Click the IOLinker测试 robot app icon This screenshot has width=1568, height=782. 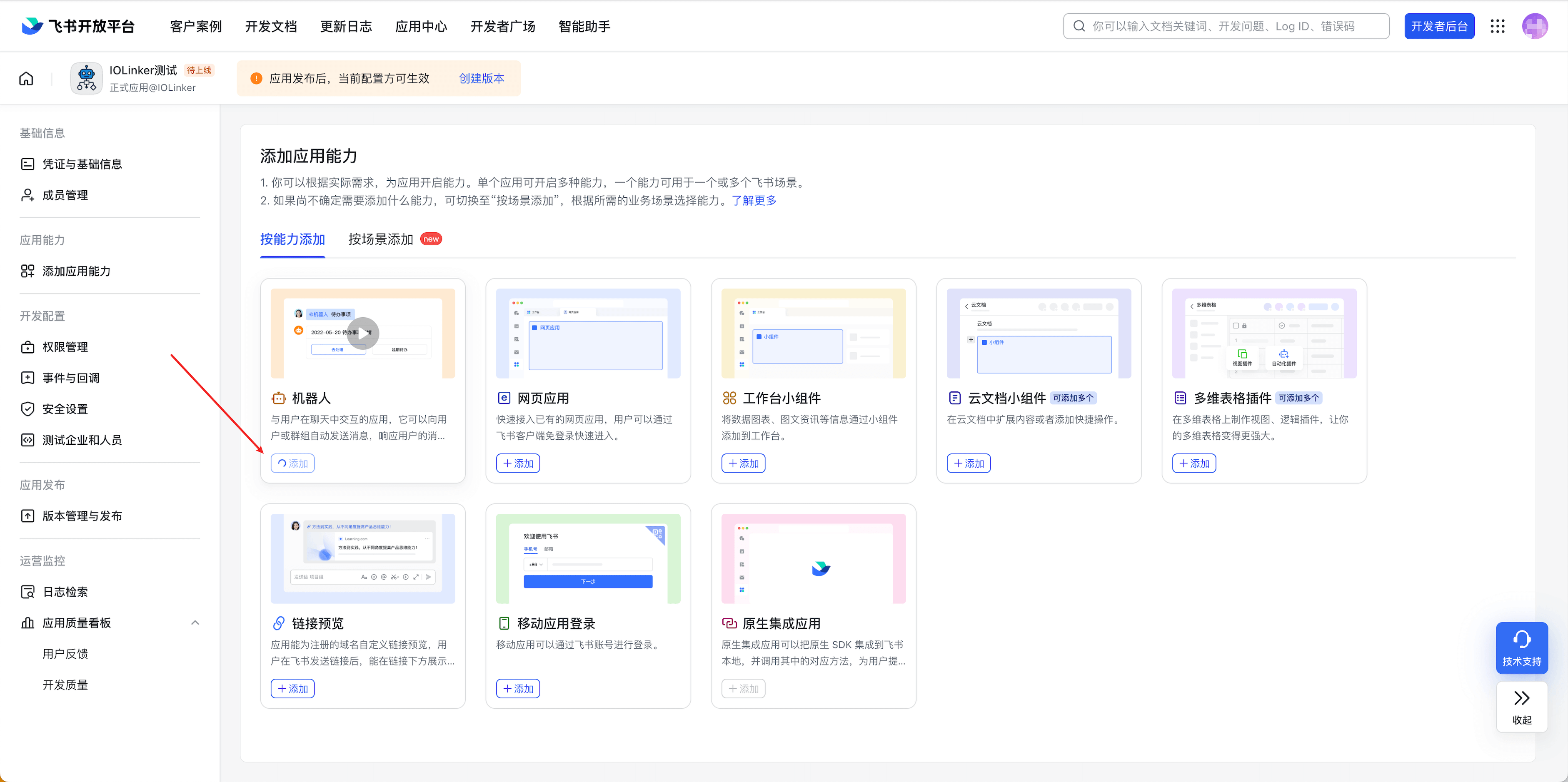pyautogui.click(x=86, y=79)
